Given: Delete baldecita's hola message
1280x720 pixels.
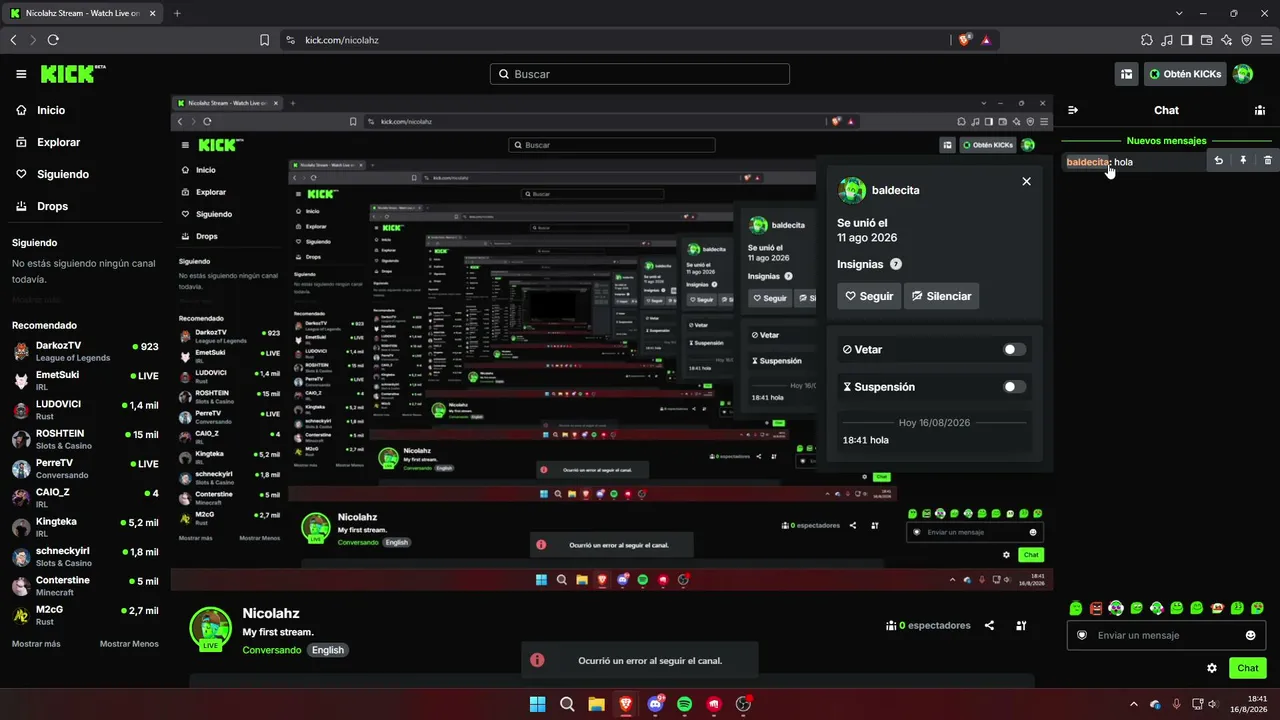Looking at the screenshot, I should tap(1268, 160).
